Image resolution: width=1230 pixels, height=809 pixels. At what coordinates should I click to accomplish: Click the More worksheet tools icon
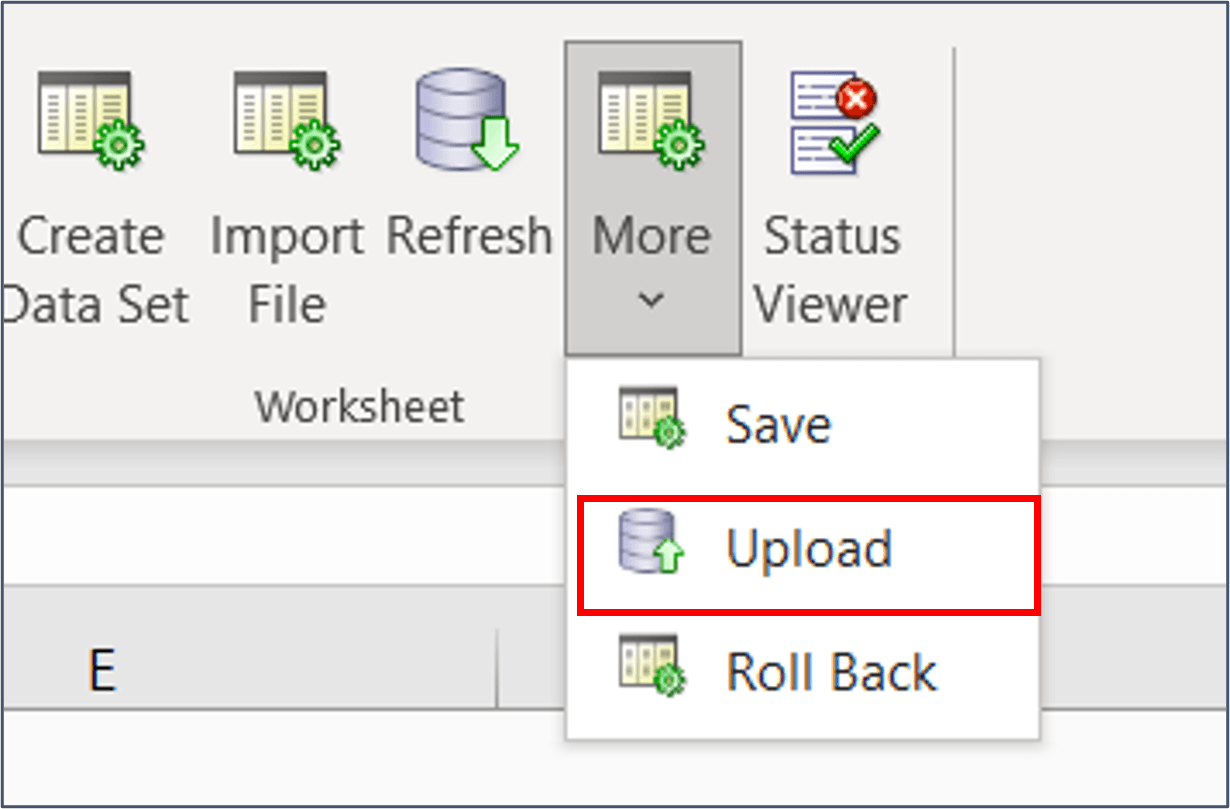[x=651, y=120]
